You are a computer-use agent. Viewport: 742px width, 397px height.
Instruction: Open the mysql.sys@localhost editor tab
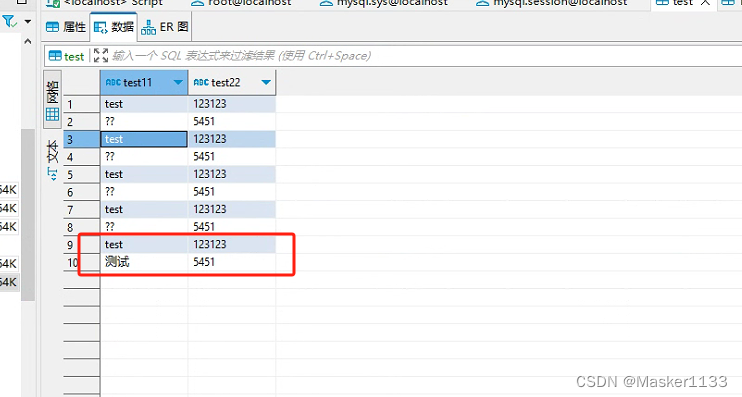tap(384, 3)
